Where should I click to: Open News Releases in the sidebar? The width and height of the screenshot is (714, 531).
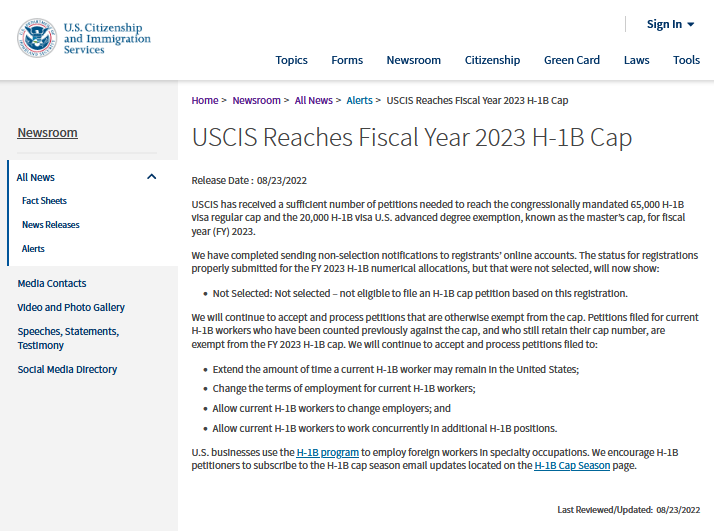[x=51, y=225]
